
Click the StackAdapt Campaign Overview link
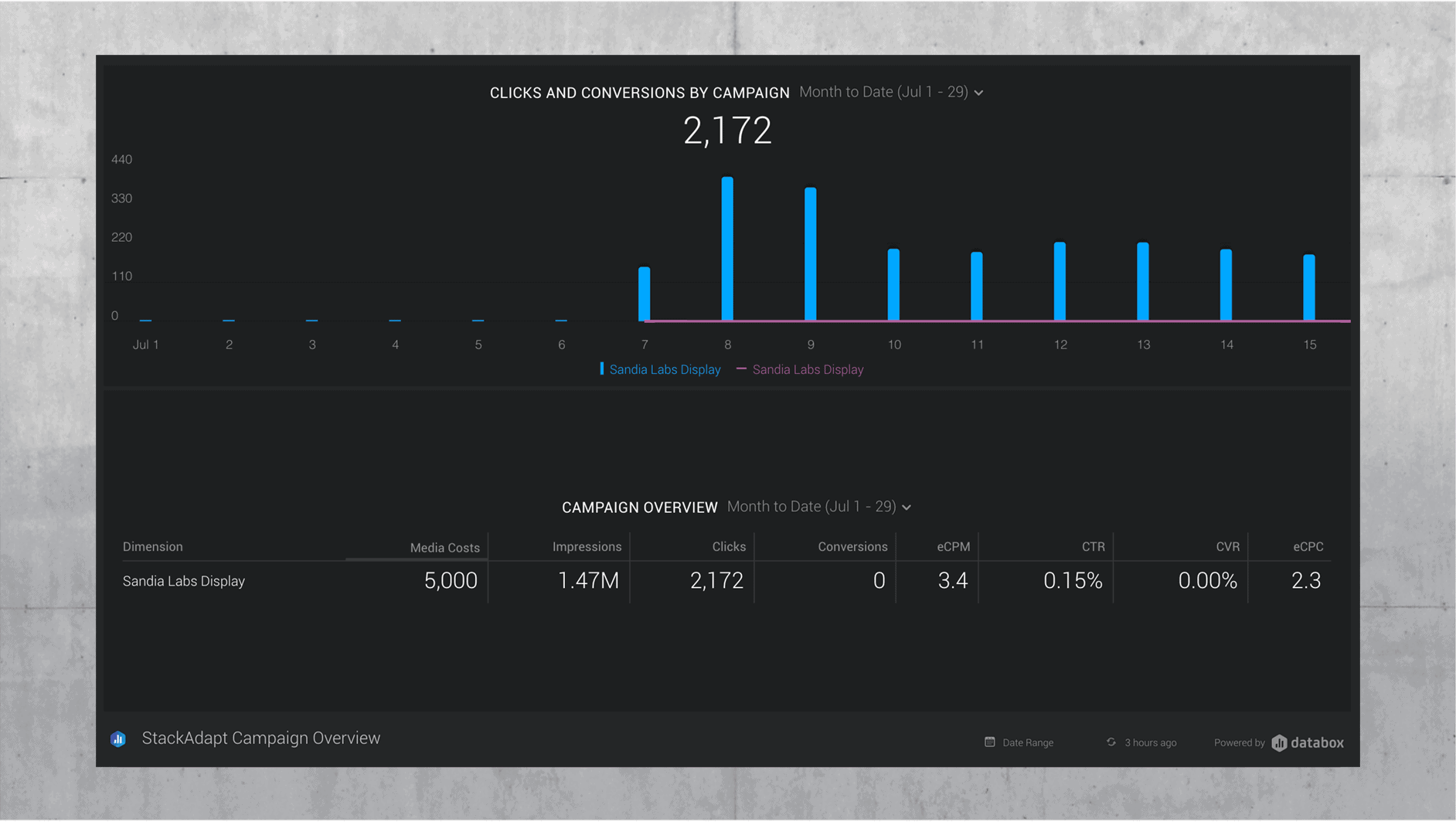click(x=260, y=738)
